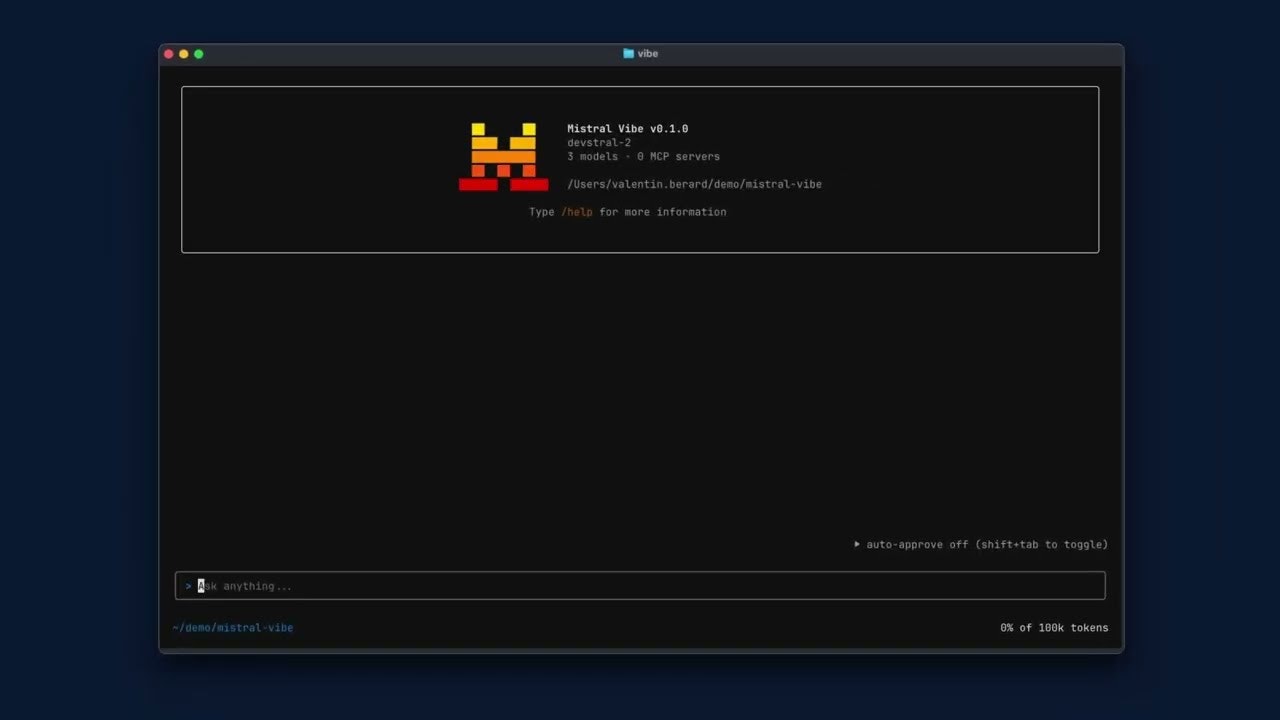This screenshot has height=720, width=1280.
Task: Close the vibe terminal window
Action: [169, 54]
